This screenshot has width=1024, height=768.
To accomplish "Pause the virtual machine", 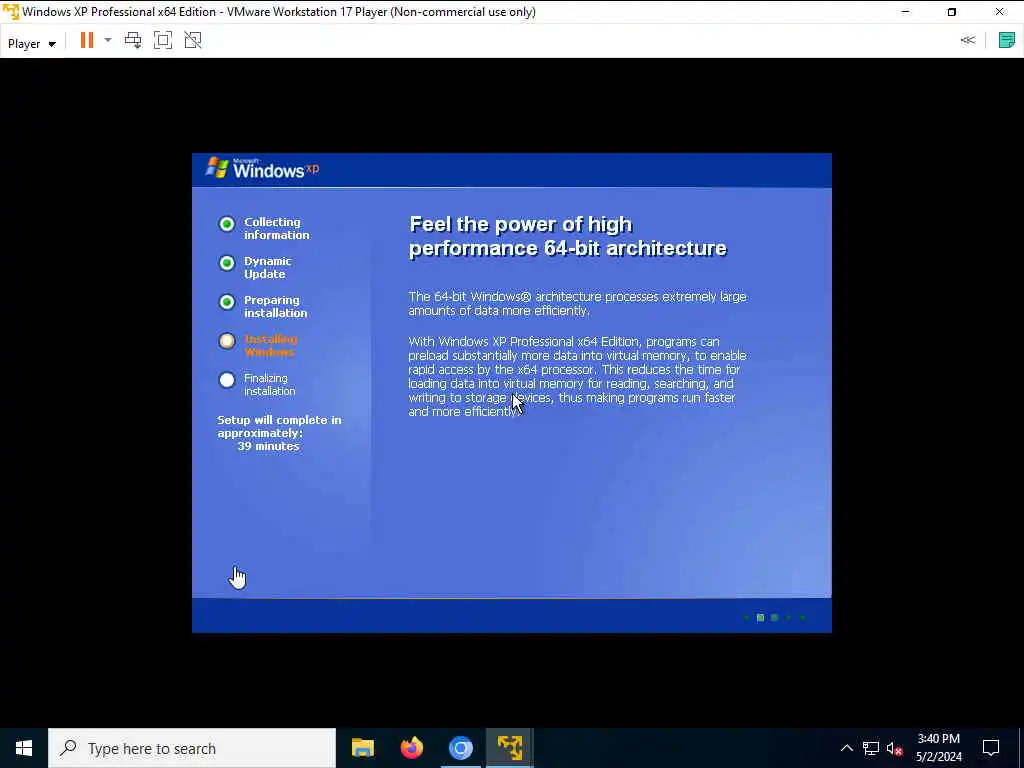I will (87, 40).
